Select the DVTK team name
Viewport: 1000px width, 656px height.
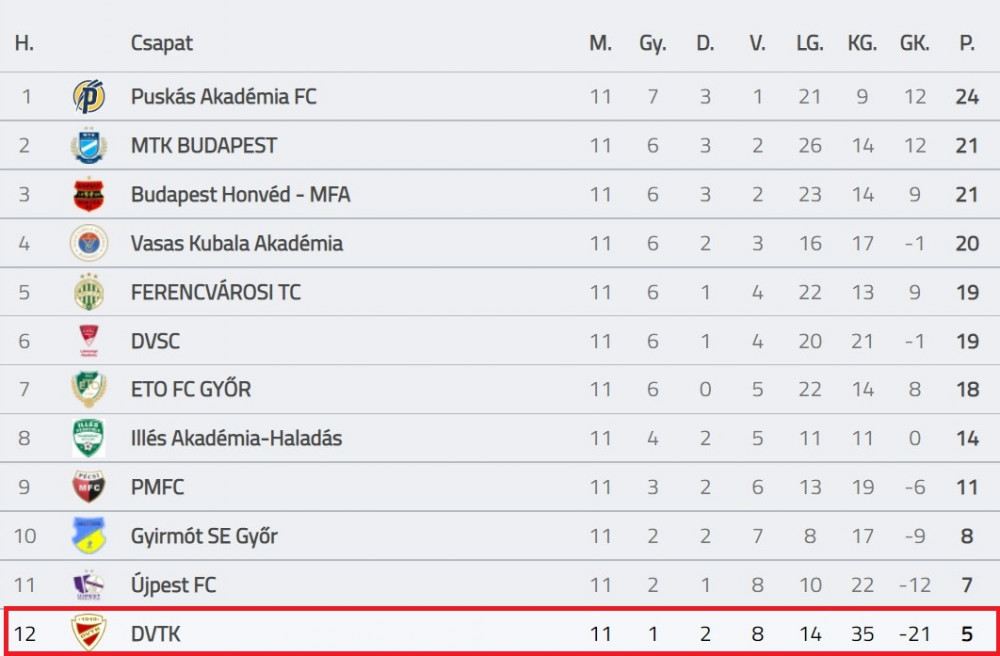tap(156, 634)
